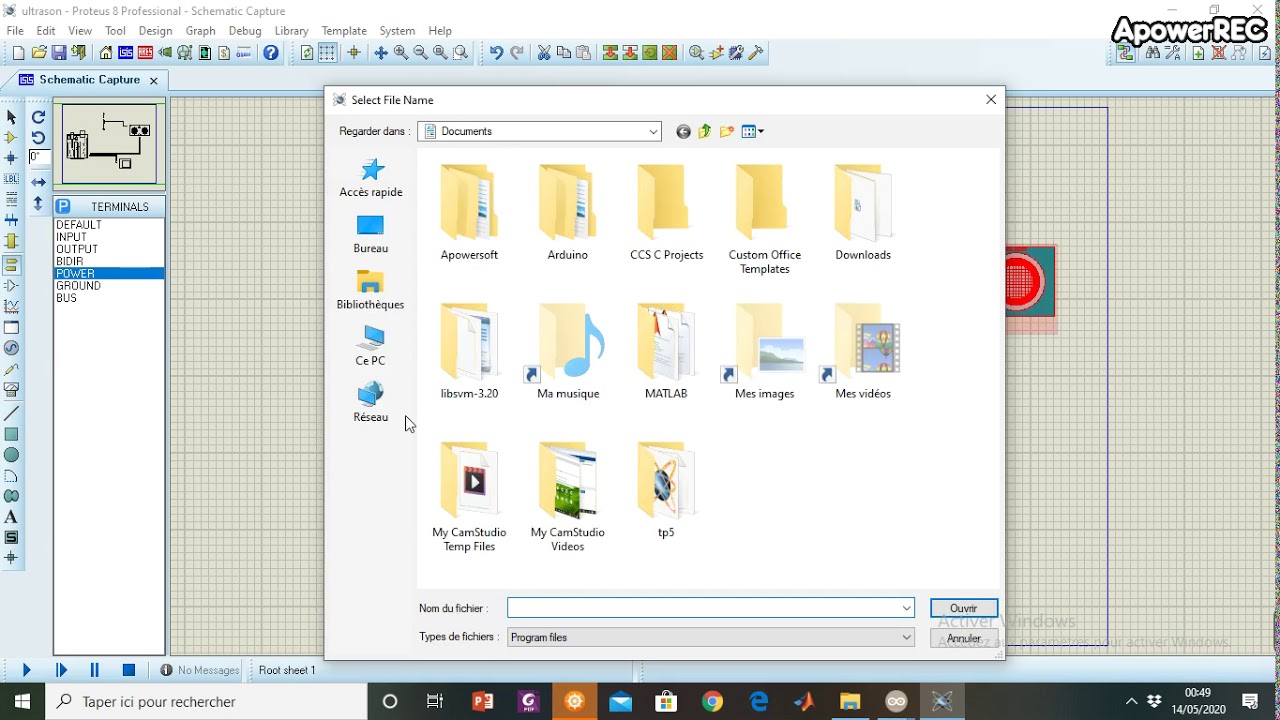The width and height of the screenshot is (1280, 720).
Task: Open the blue Help question-mark icon
Action: pyautogui.click(x=271, y=53)
